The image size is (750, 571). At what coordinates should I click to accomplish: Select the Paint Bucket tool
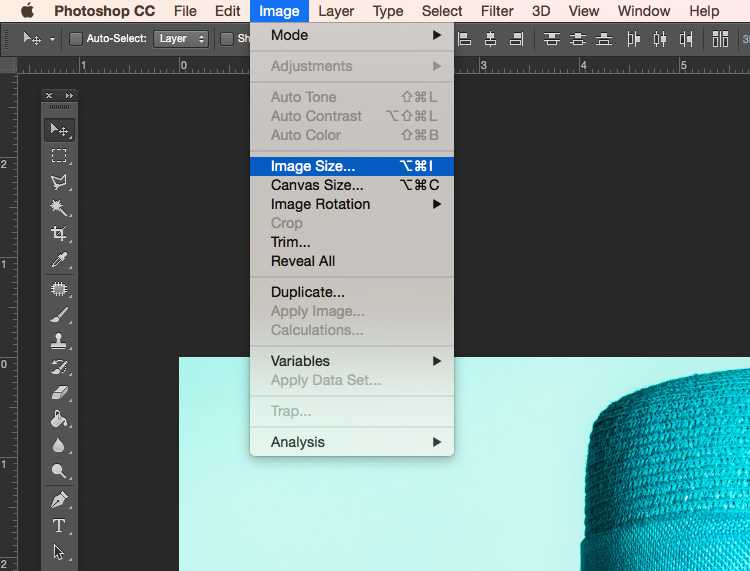[x=59, y=419]
